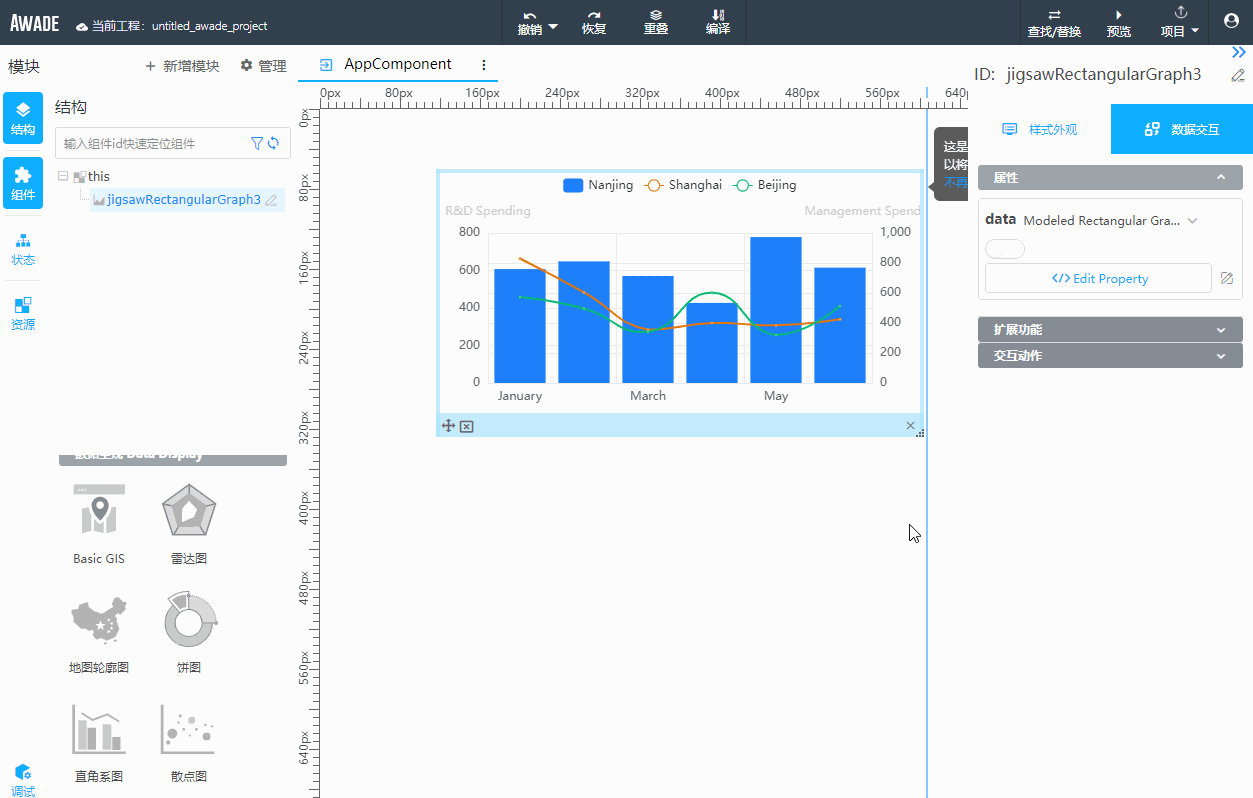Click the Edit Property button

[x=1098, y=279]
